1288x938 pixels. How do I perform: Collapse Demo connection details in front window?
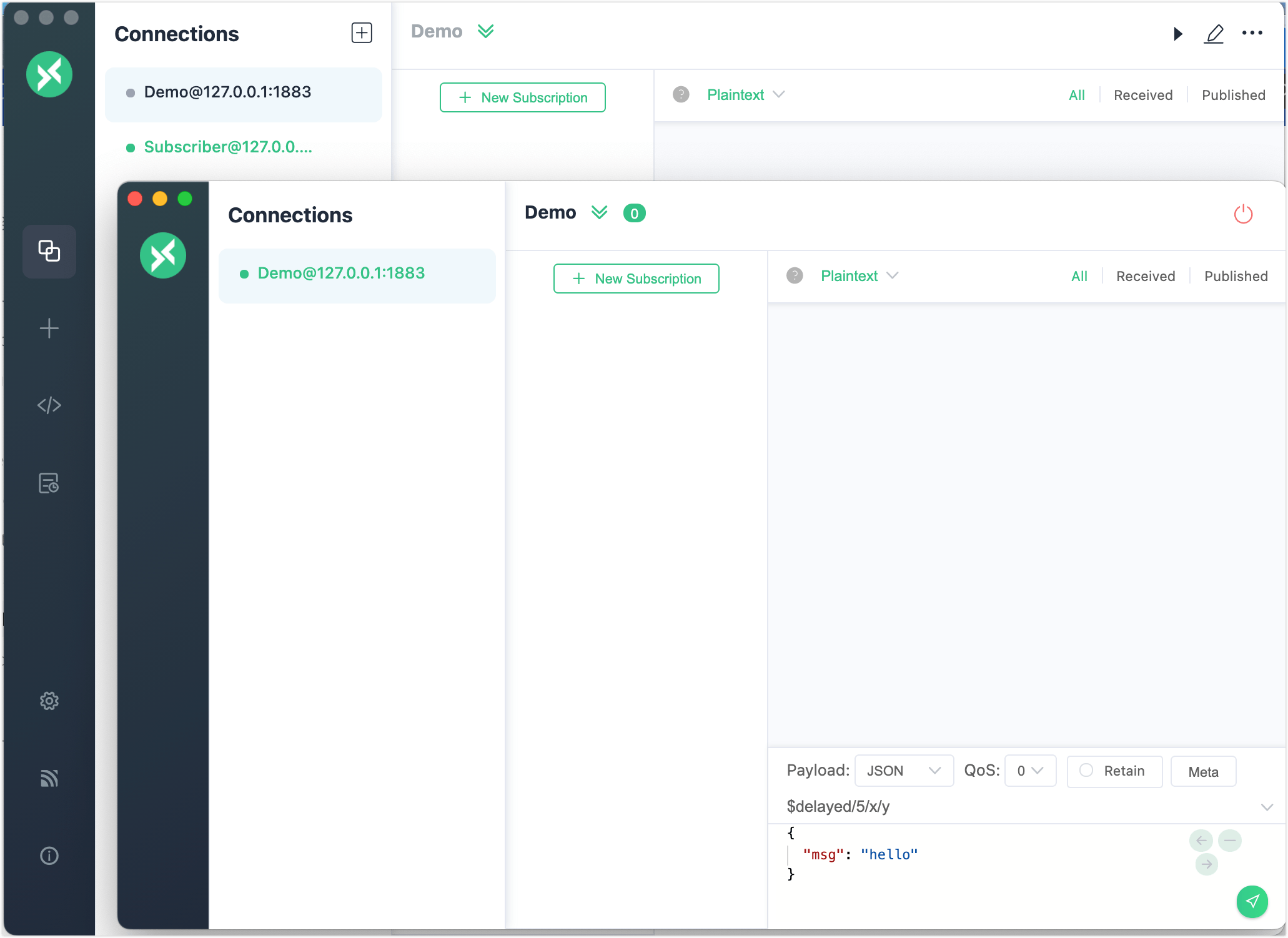599,213
